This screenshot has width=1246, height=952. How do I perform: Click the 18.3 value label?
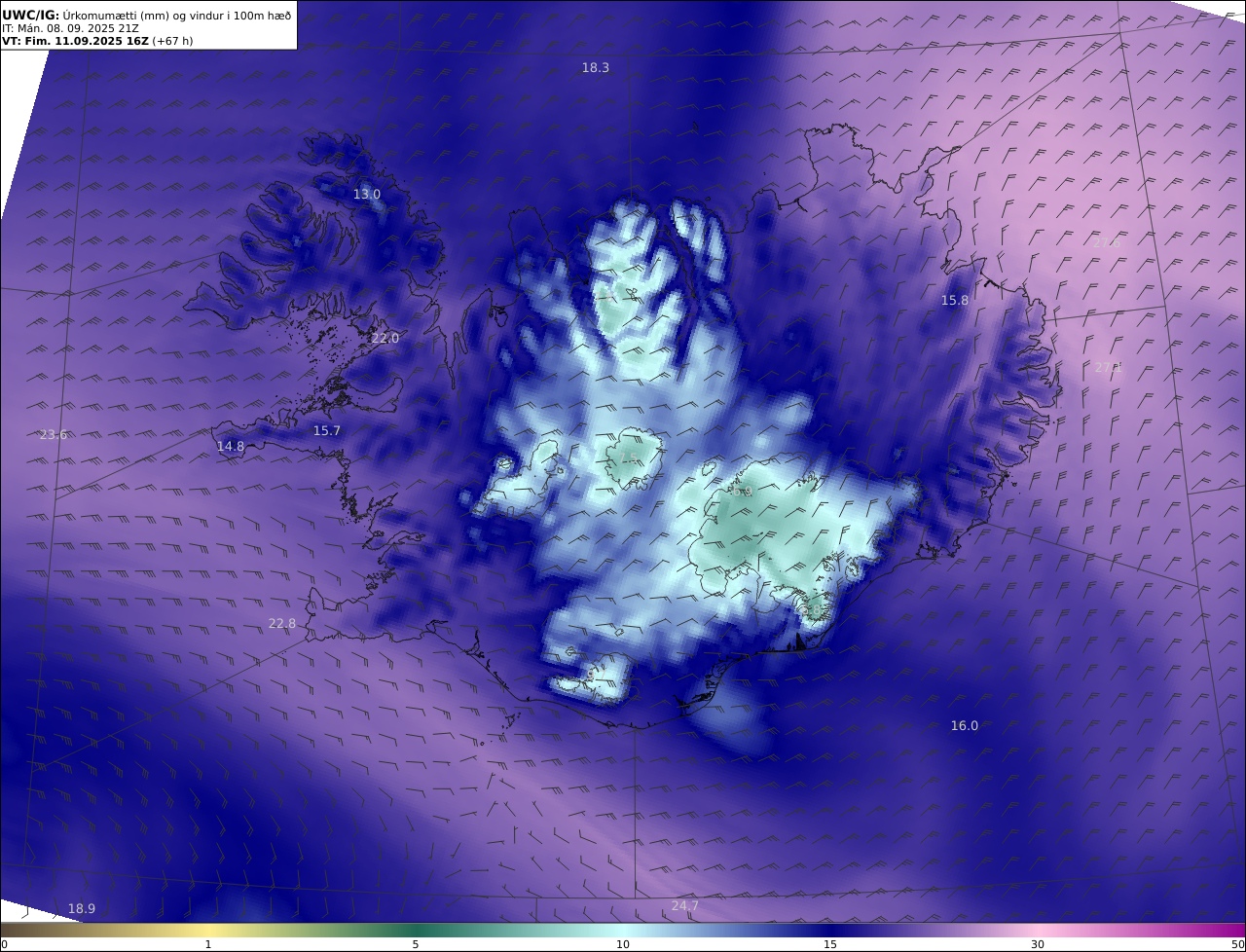[x=596, y=67]
